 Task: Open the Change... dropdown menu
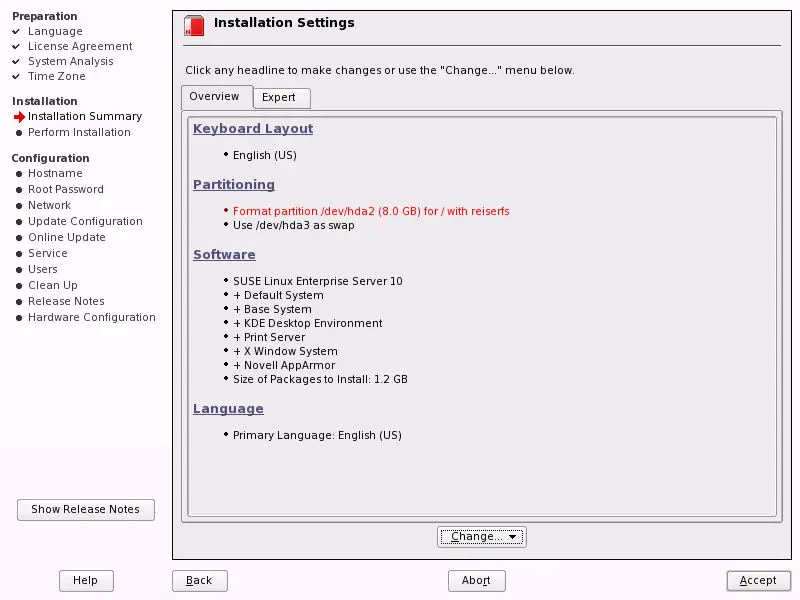pyautogui.click(x=481, y=536)
